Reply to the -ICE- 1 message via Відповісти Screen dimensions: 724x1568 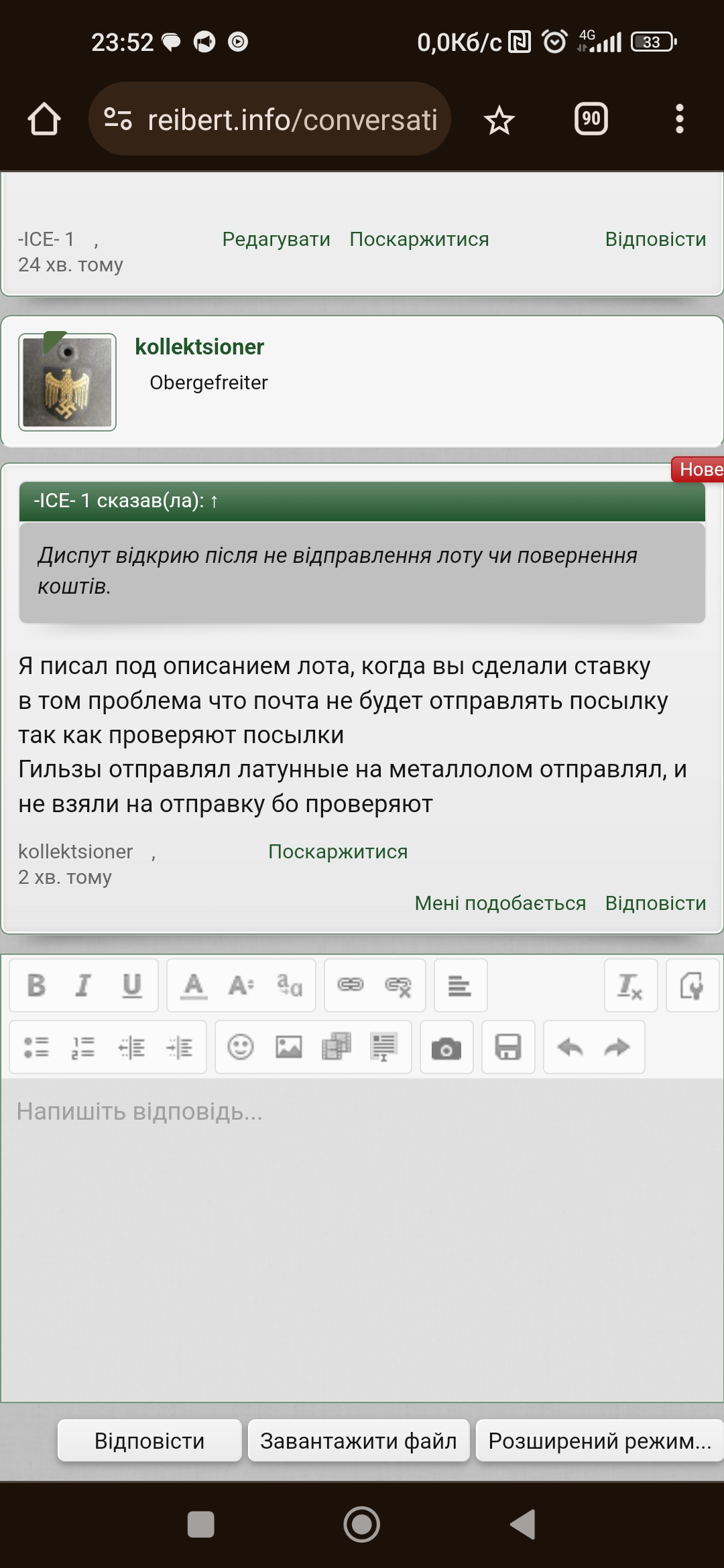(656, 239)
